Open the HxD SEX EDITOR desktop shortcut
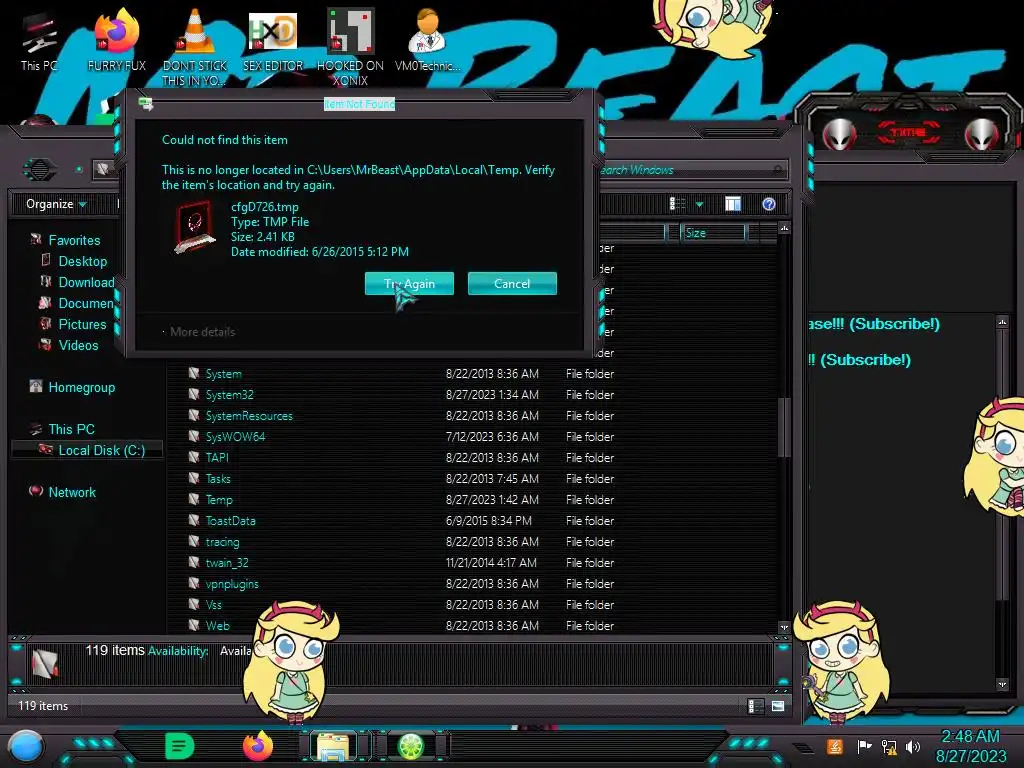Screen dimensions: 1024x768 coord(273,40)
